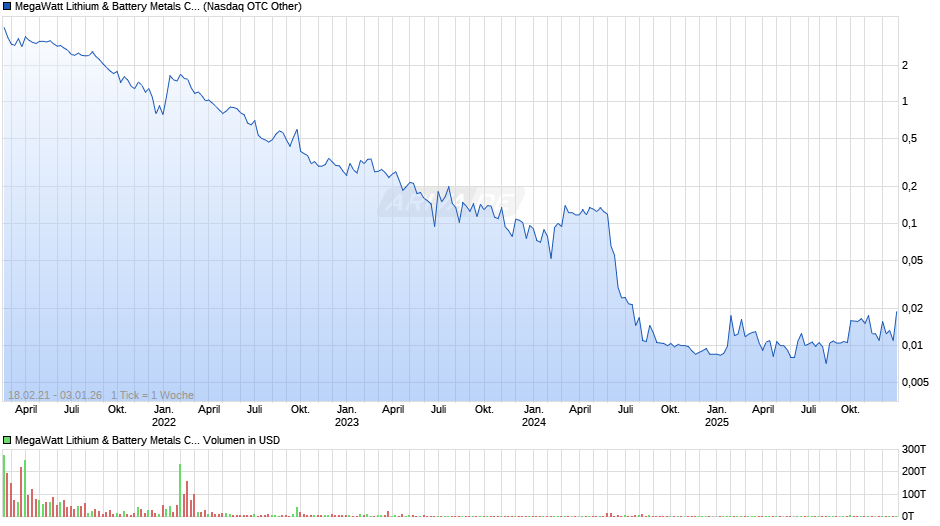Click the 'Jan. 2024' axis label
Image resolution: width=940 pixels, height=526 pixels.
[534, 416]
